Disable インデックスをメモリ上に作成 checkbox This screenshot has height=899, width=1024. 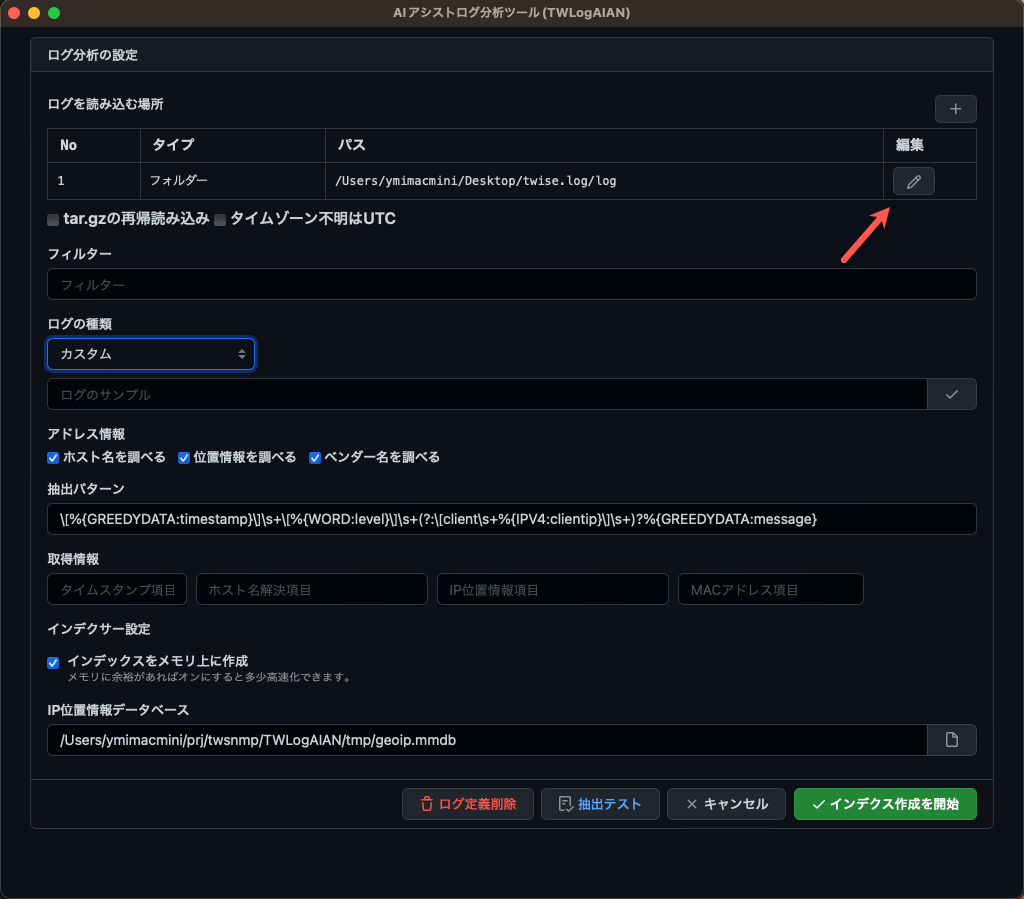54,662
